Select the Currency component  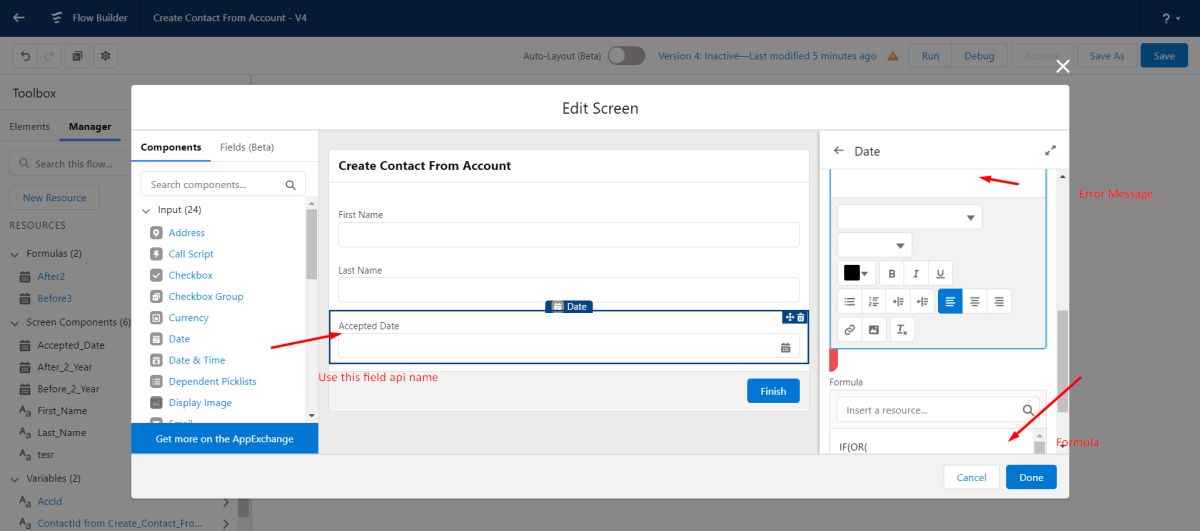(188, 318)
